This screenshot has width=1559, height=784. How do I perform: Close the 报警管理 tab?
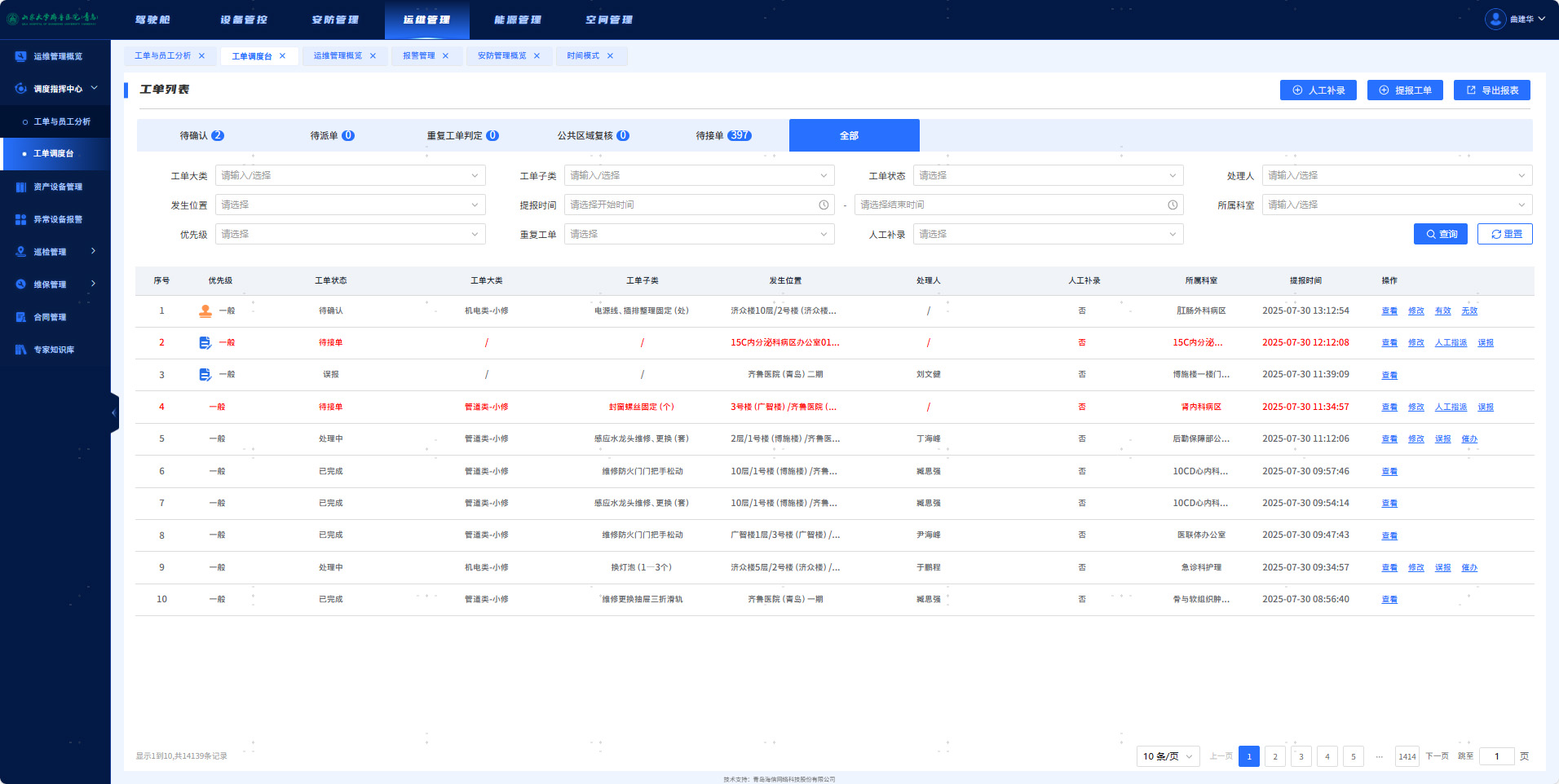[445, 56]
